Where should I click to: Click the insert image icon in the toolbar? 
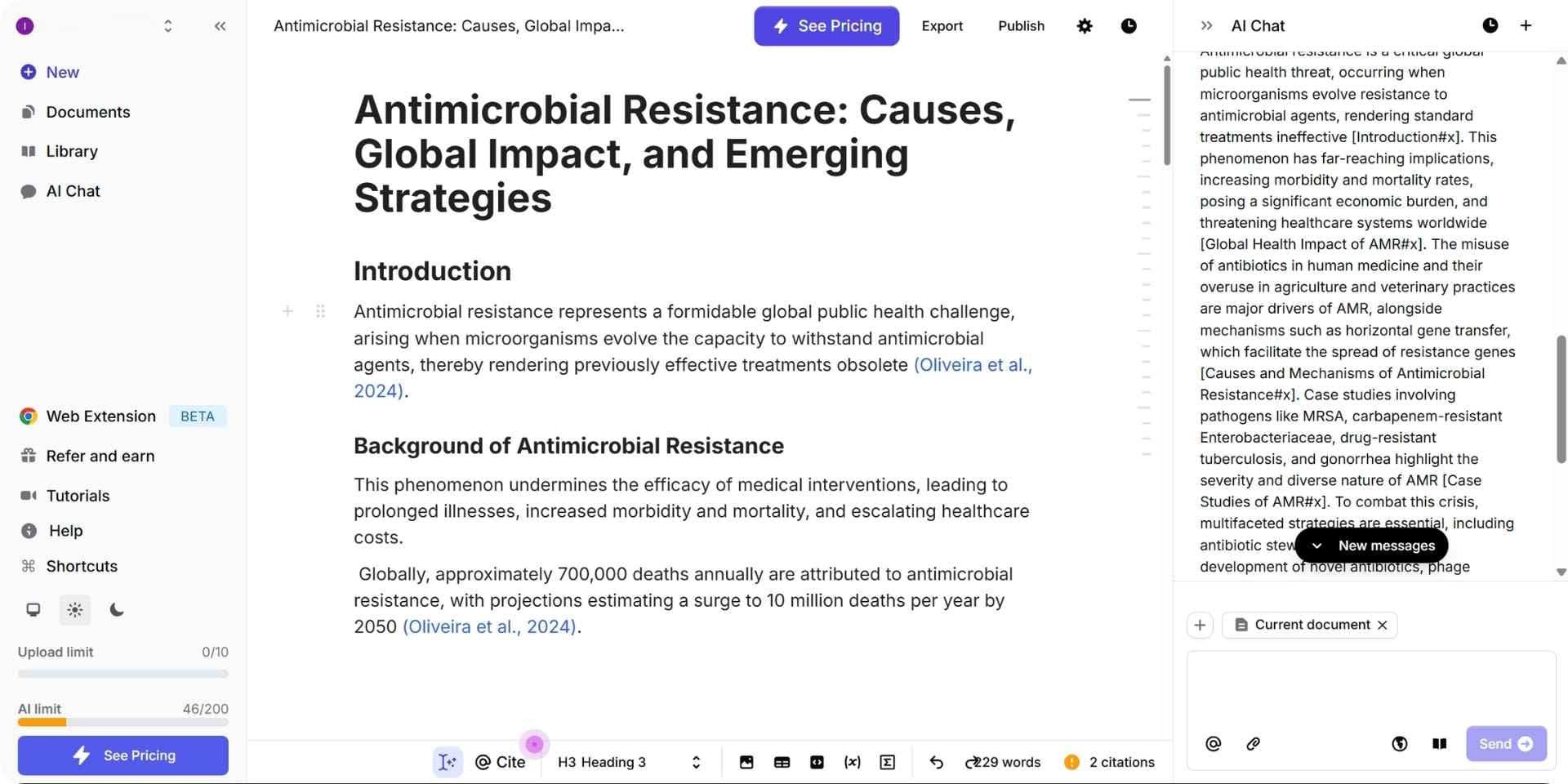click(x=746, y=762)
